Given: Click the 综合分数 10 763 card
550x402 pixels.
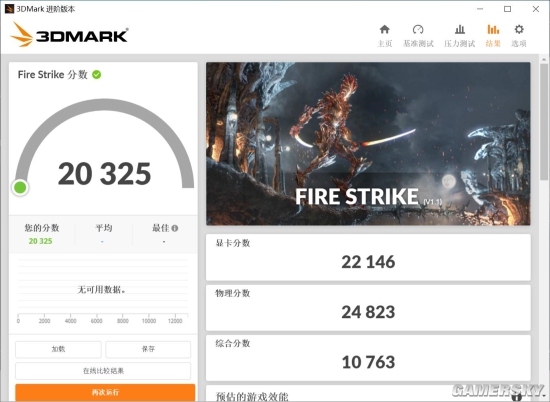Looking at the screenshot, I should (368, 358).
